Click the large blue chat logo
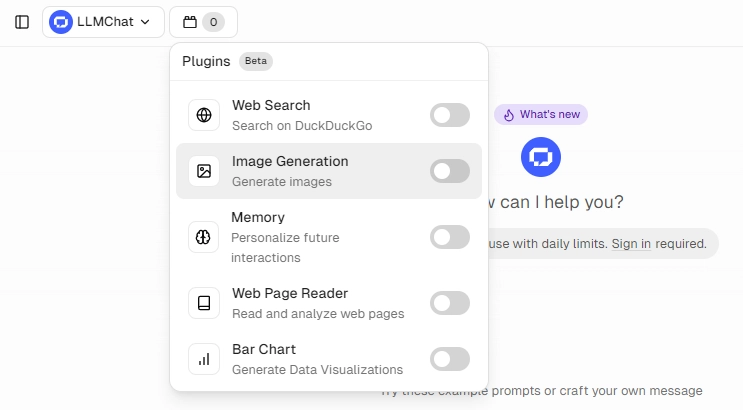743x410 pixels. [541, 157]
